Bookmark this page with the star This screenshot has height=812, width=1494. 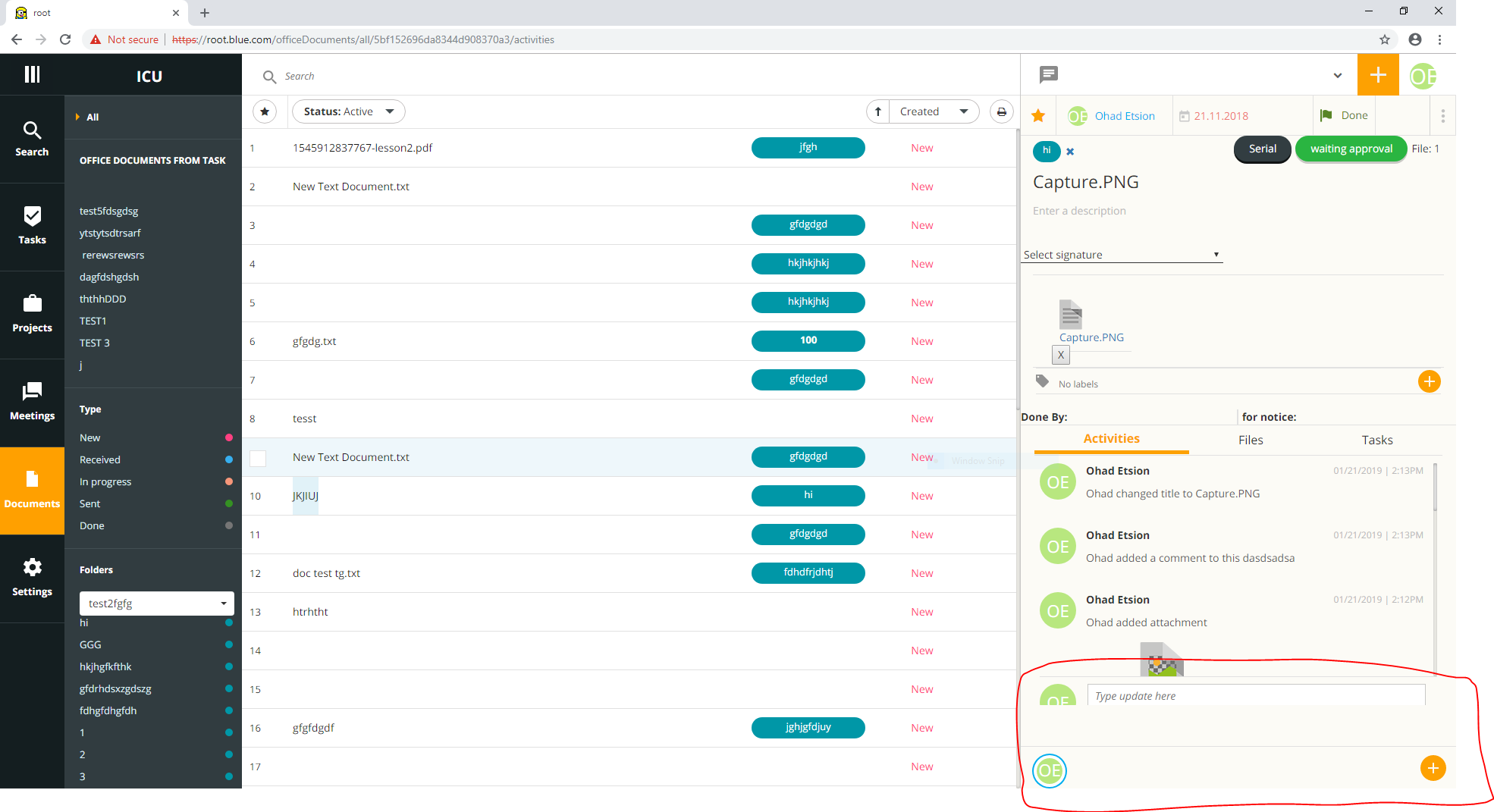pos(1385,39)
